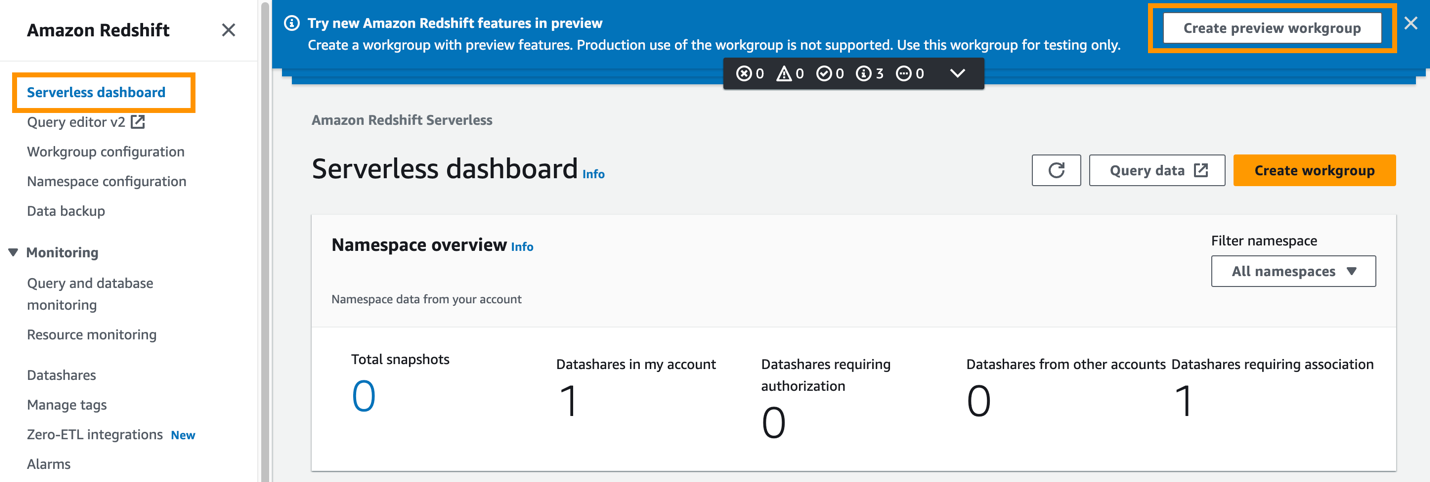Viewport: 1430px width, 482px height.
Task: Click the Total snapshots count
Action: (364, 396)
